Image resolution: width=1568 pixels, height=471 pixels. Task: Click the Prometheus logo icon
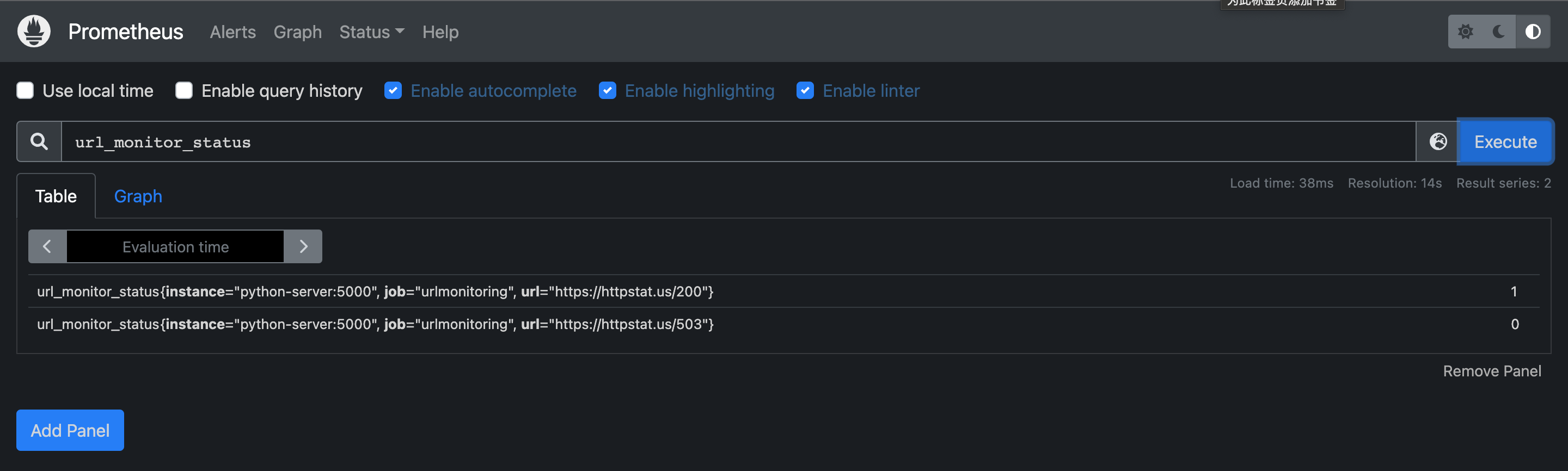point(33,31)
